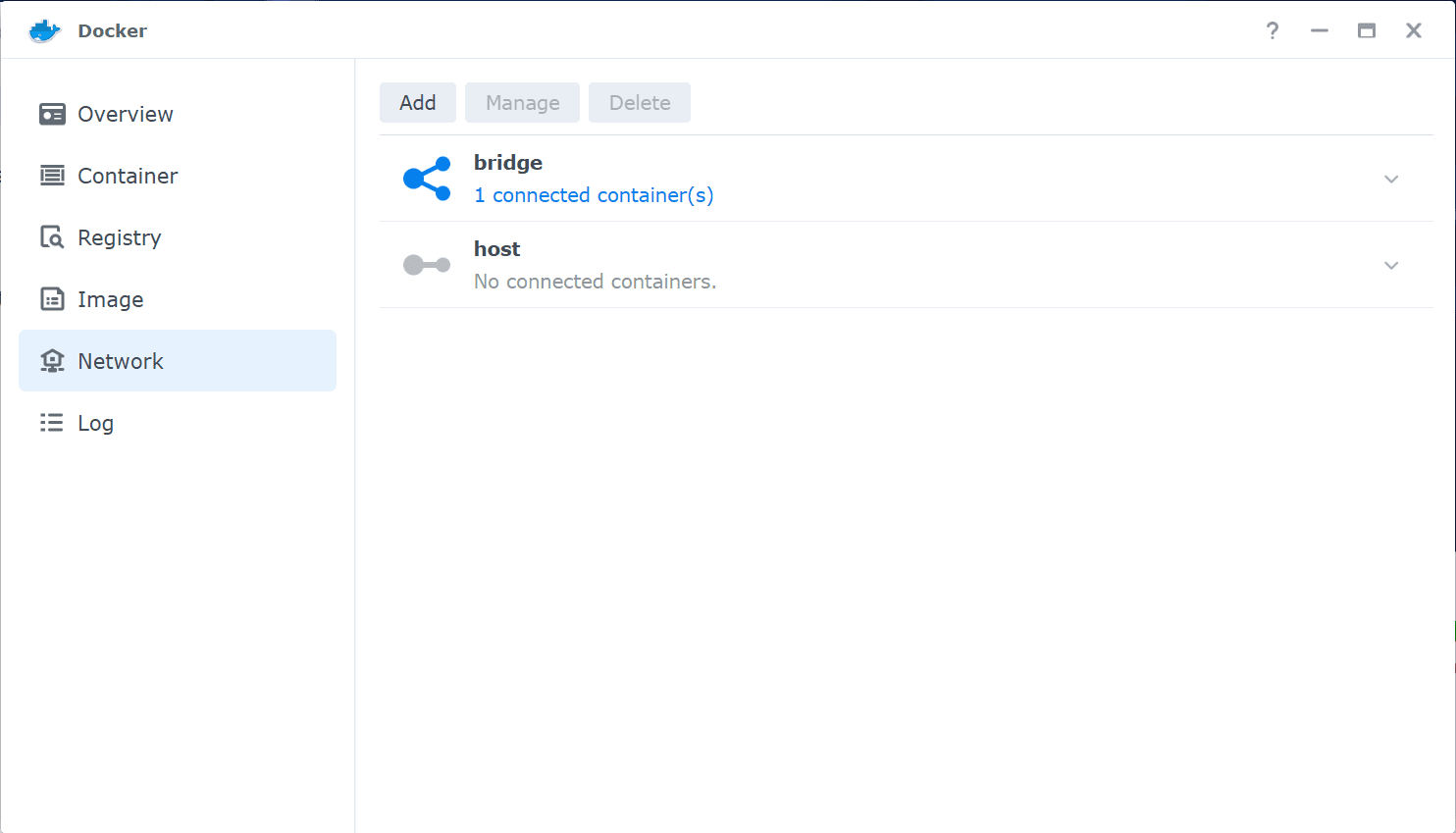Open the Help question mark button
The height and width of the screenshot is (833, 1456).
point(1273,30)
